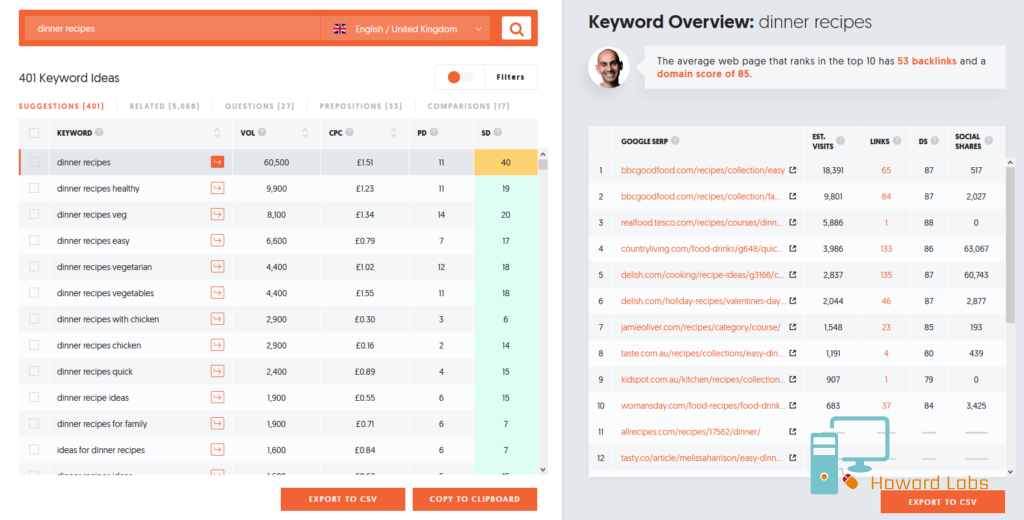Click EXPORT TO CSV under keyword ideas
The width and height of the screenshot is (1024, 520).
point(343,499)
